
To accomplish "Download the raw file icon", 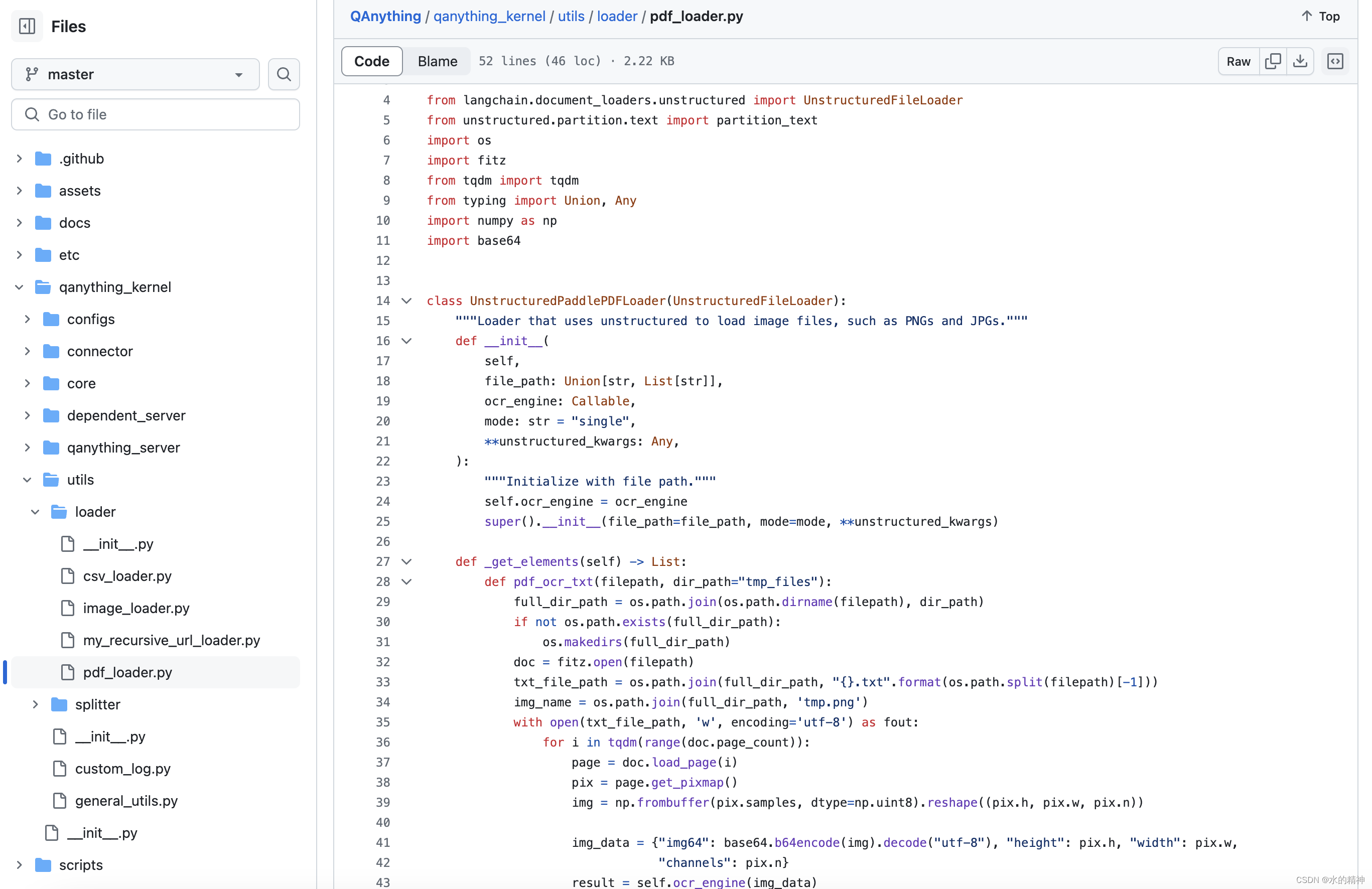I will click(1300, 61).
